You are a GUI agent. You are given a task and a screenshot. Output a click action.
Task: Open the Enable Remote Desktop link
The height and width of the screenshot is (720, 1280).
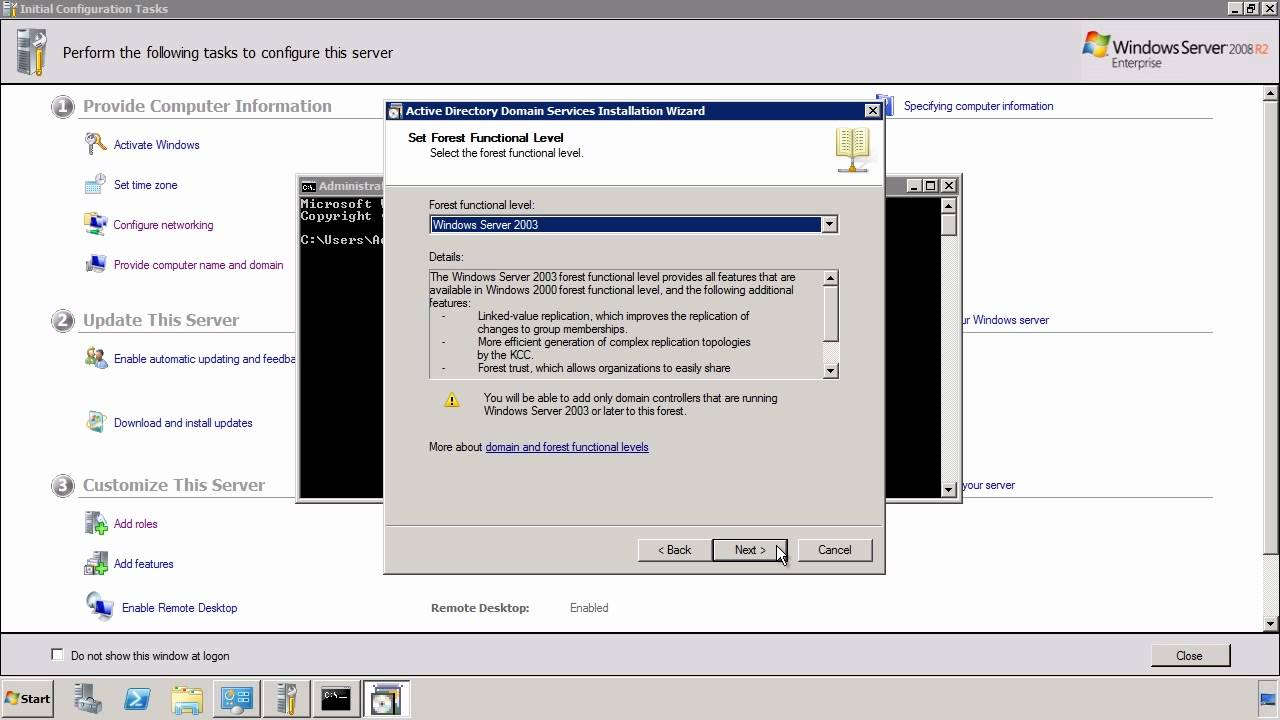click(180, 608)
